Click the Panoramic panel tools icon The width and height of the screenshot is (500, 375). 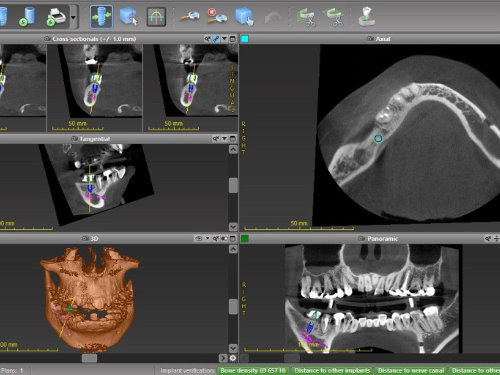coord(488,239)
